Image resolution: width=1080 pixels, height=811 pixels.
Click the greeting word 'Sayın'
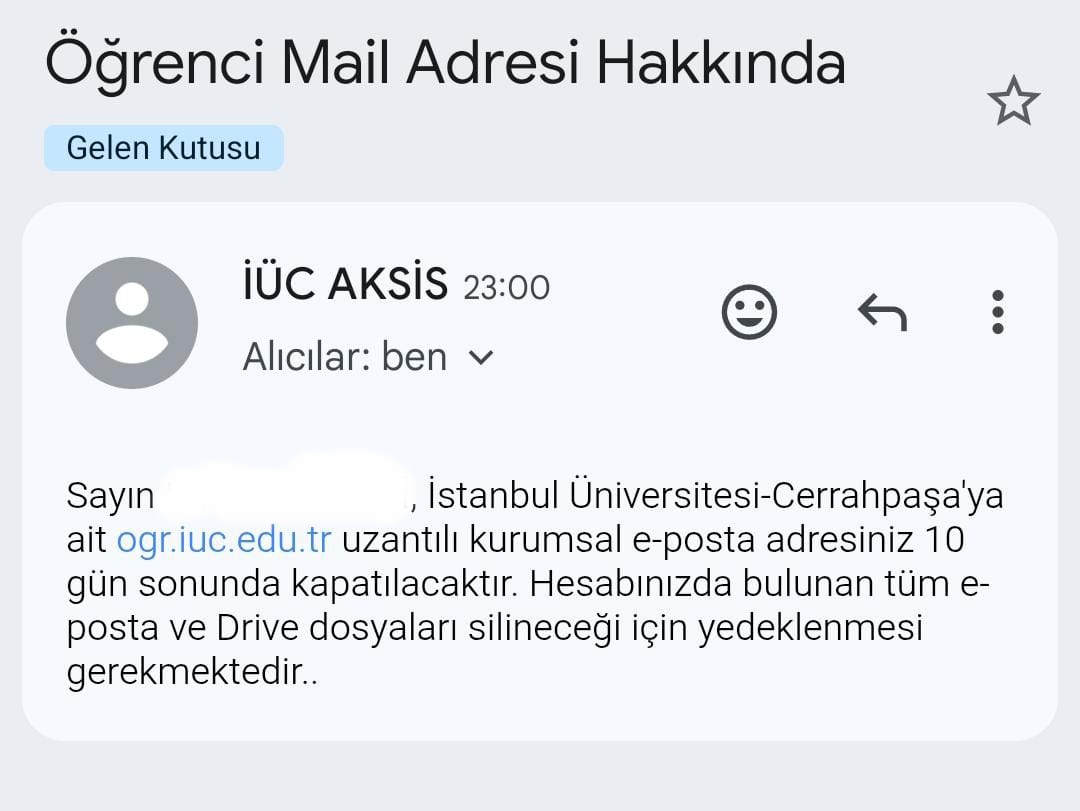(110, 496)
